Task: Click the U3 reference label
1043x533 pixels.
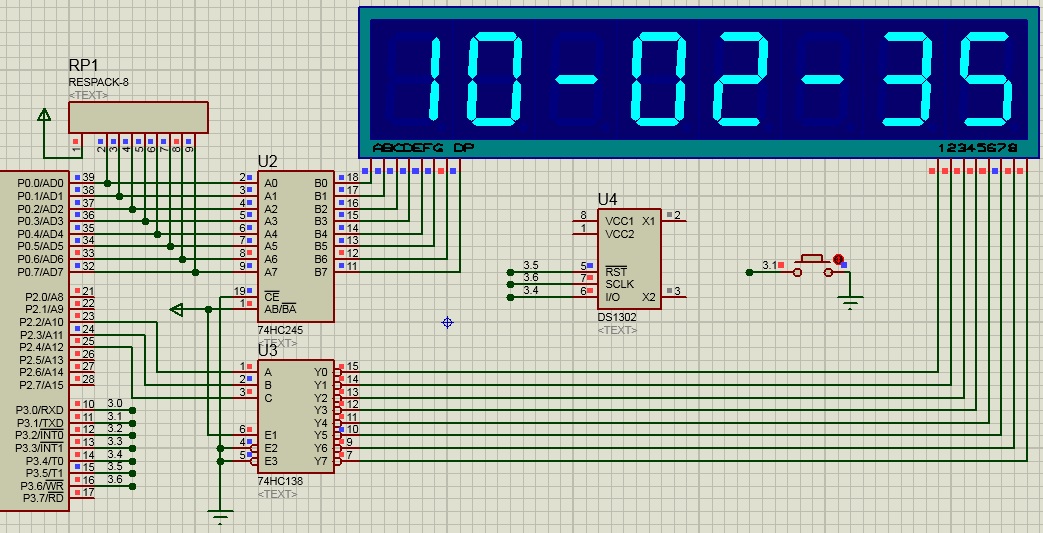Action: click(x=267, y=351)
